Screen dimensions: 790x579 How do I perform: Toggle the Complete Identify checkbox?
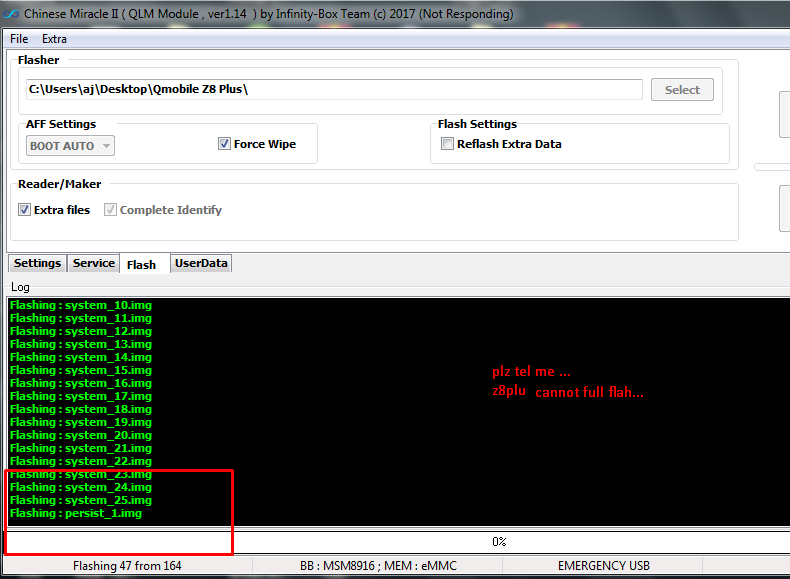point(110,210)
